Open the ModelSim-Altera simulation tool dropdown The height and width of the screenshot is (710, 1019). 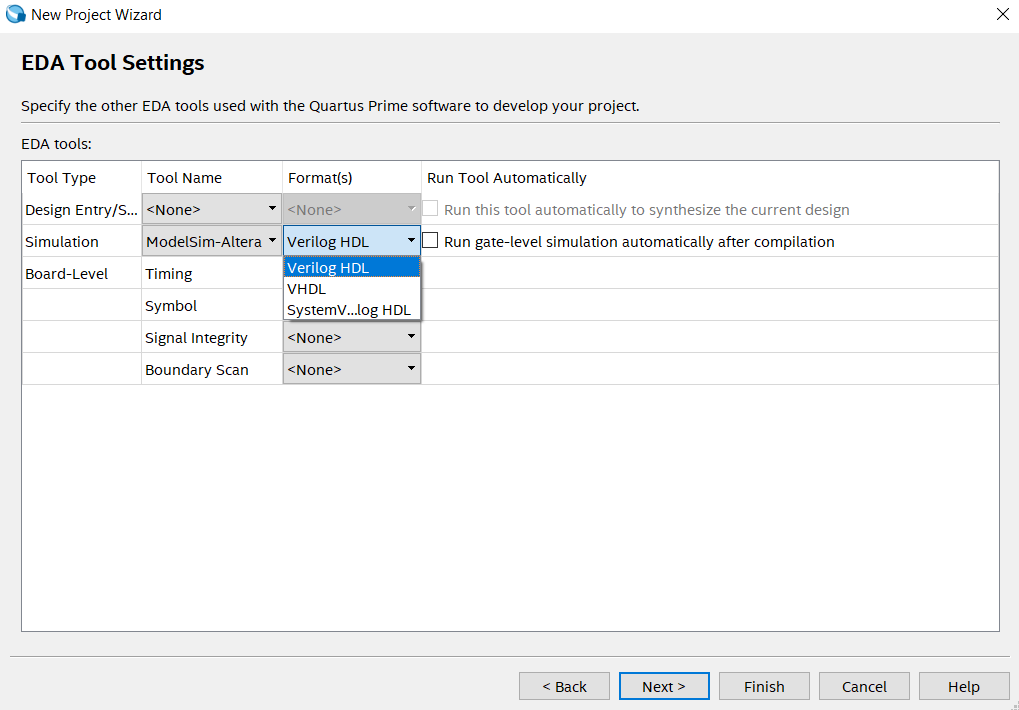[x=211, y=242]
